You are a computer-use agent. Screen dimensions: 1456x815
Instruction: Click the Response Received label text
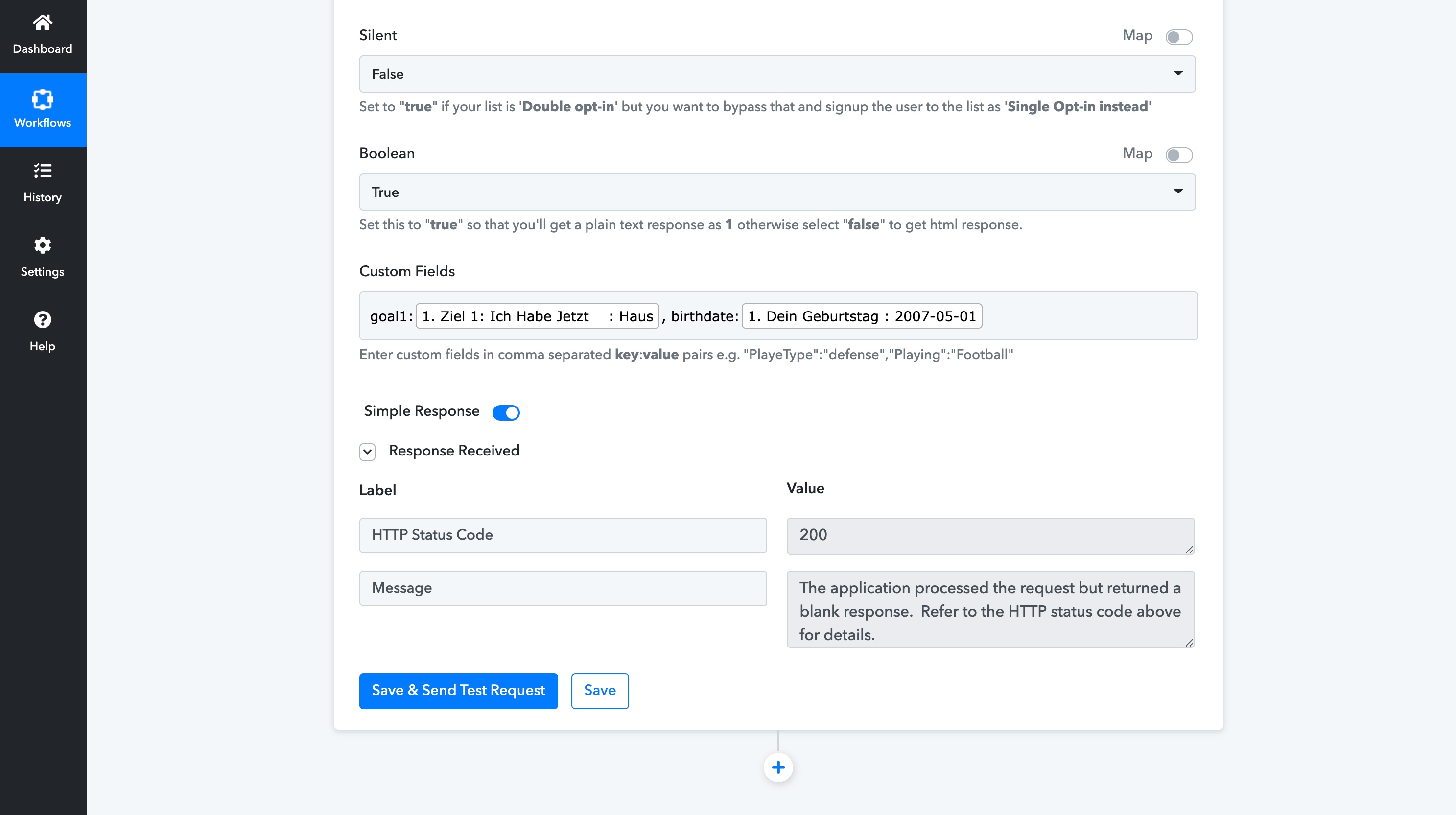coord(454,450)
